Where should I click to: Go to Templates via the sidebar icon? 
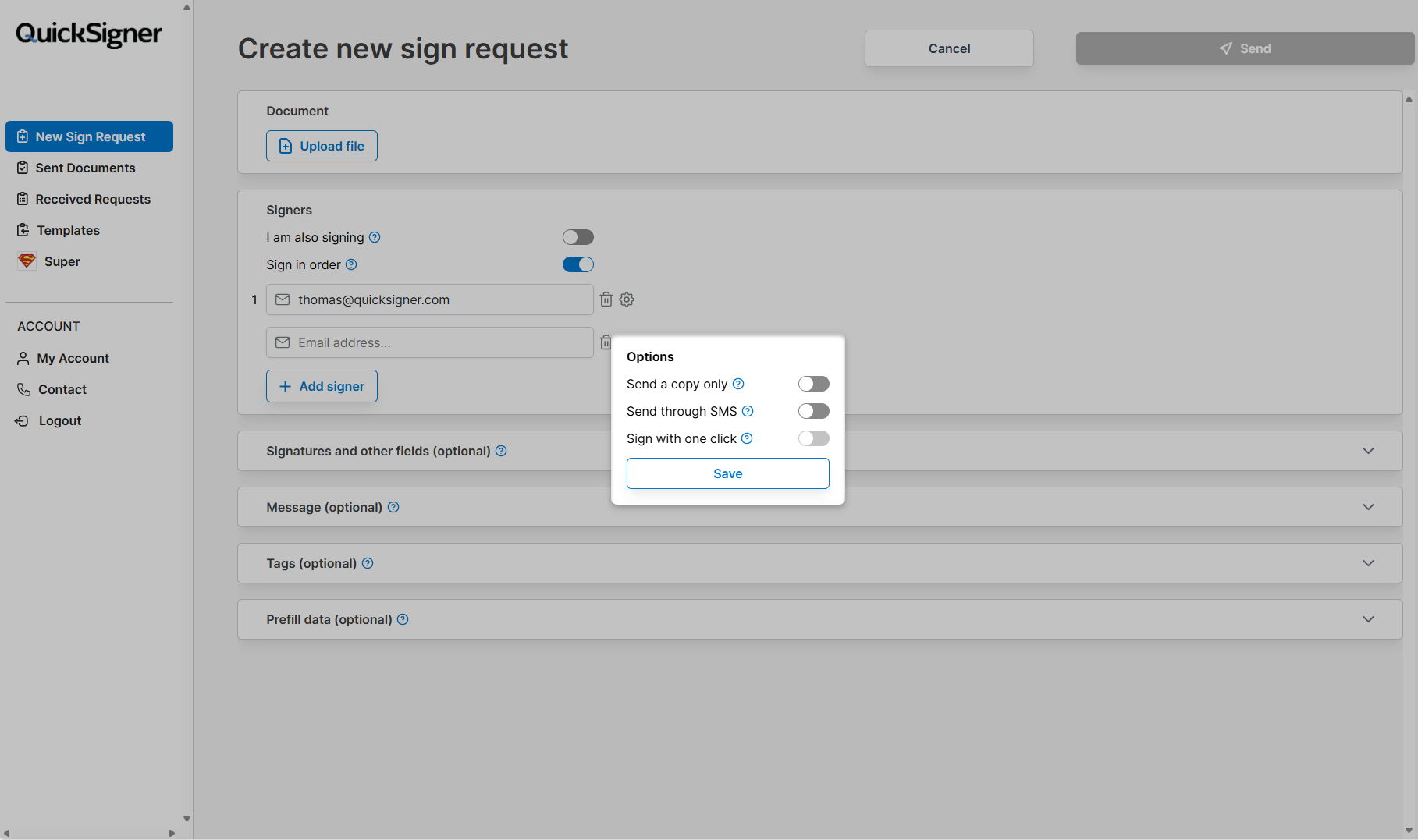tap(68, 230)
